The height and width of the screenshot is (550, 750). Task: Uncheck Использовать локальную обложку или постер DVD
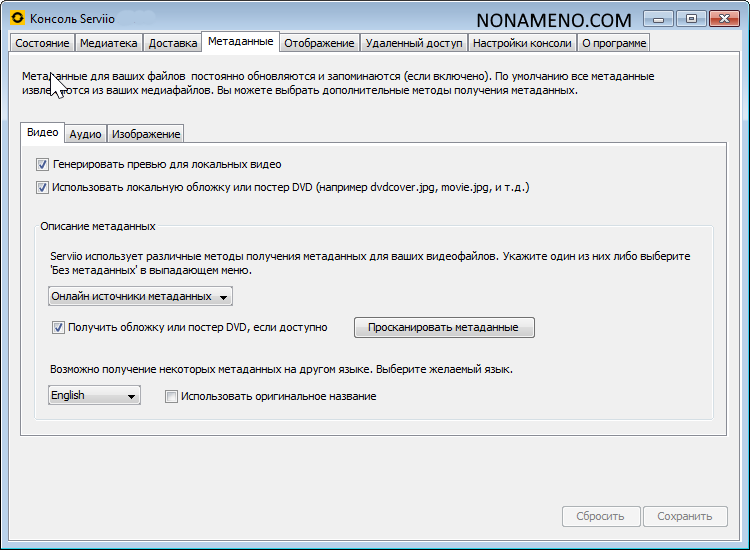[43, 187]
